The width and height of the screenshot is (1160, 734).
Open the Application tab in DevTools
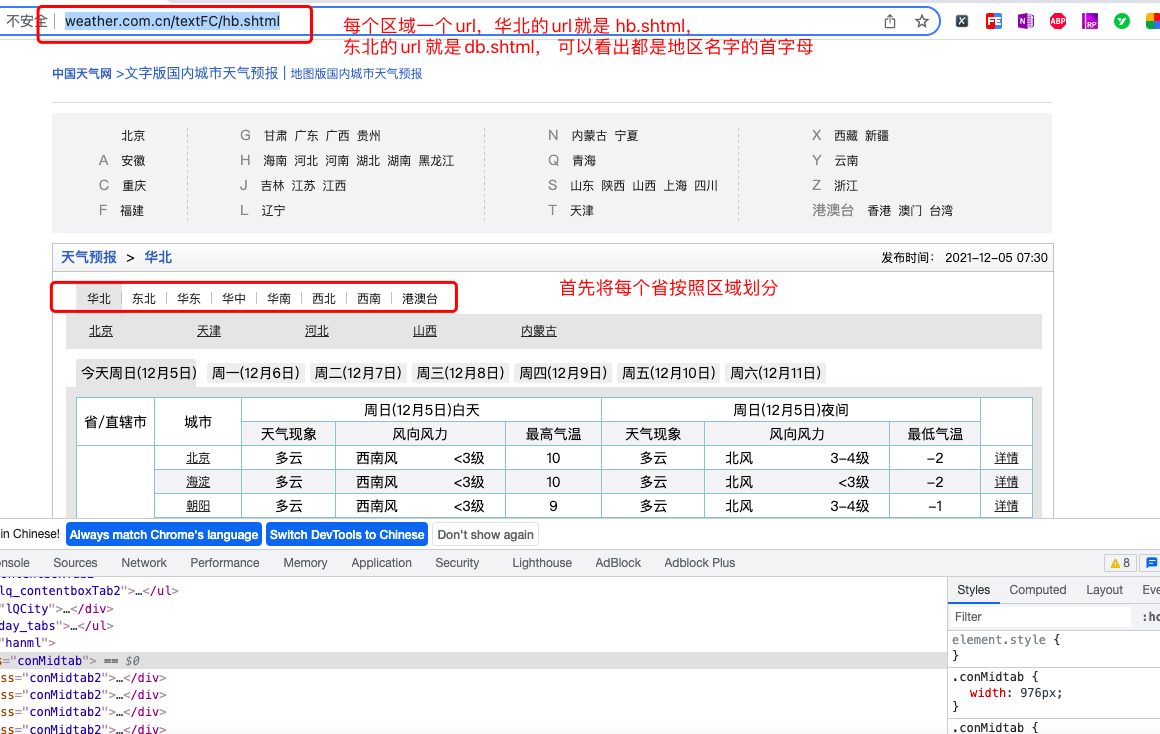point(382,563)
